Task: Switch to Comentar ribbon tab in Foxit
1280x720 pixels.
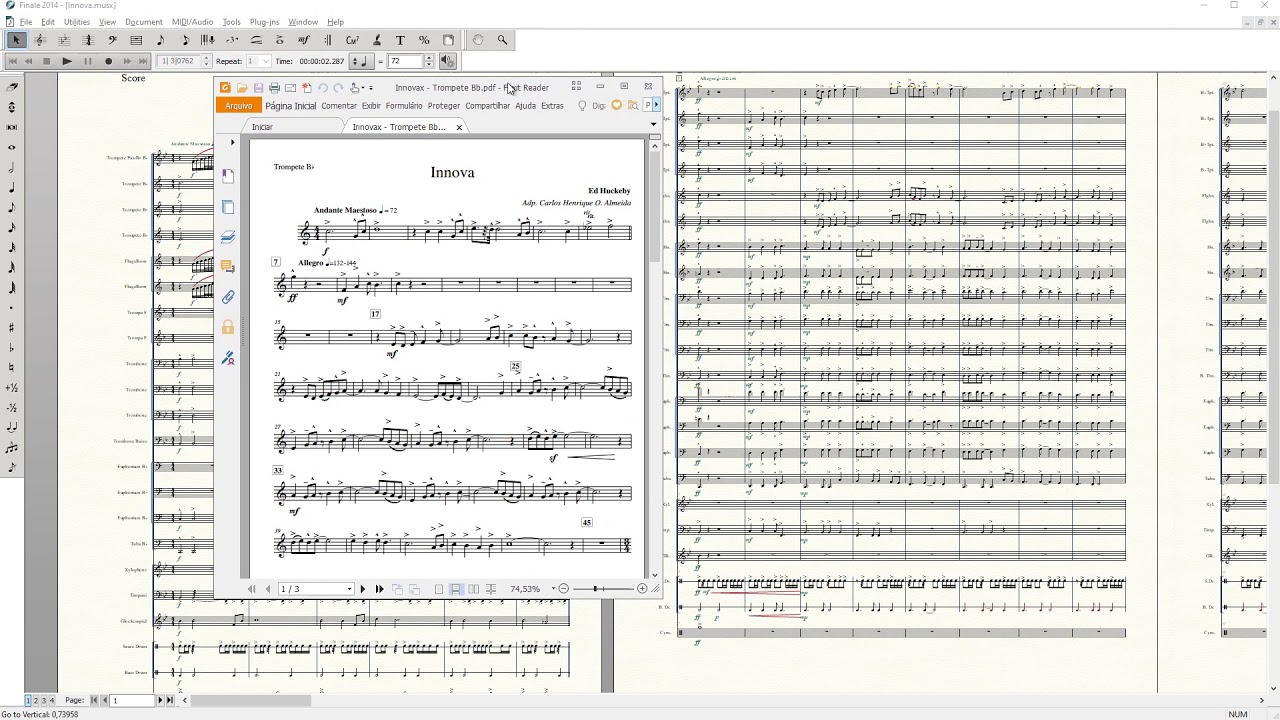Action: tap(339, 105)
